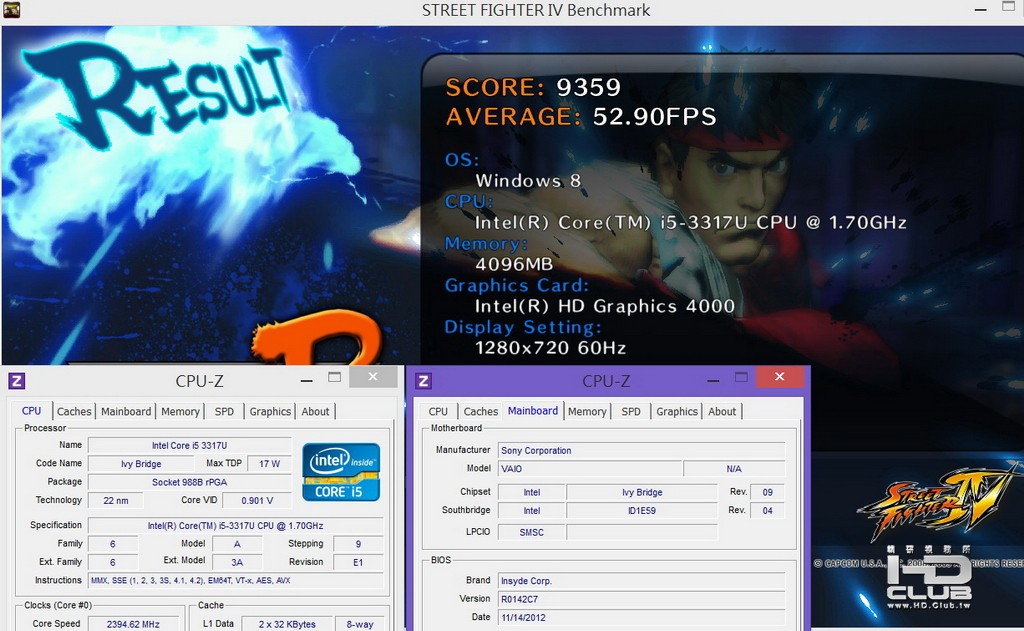Click the BIOS Date field '11/14/2012'

641,617
